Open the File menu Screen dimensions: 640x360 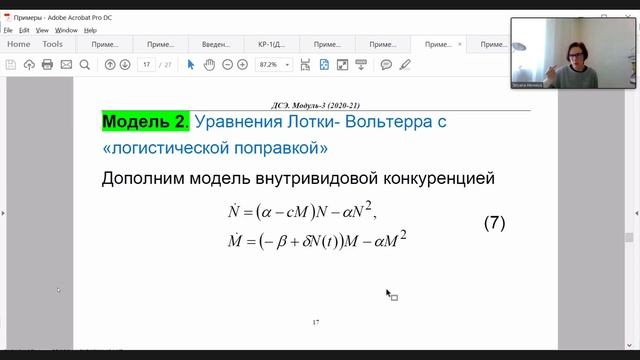click(x=8, y=30)
